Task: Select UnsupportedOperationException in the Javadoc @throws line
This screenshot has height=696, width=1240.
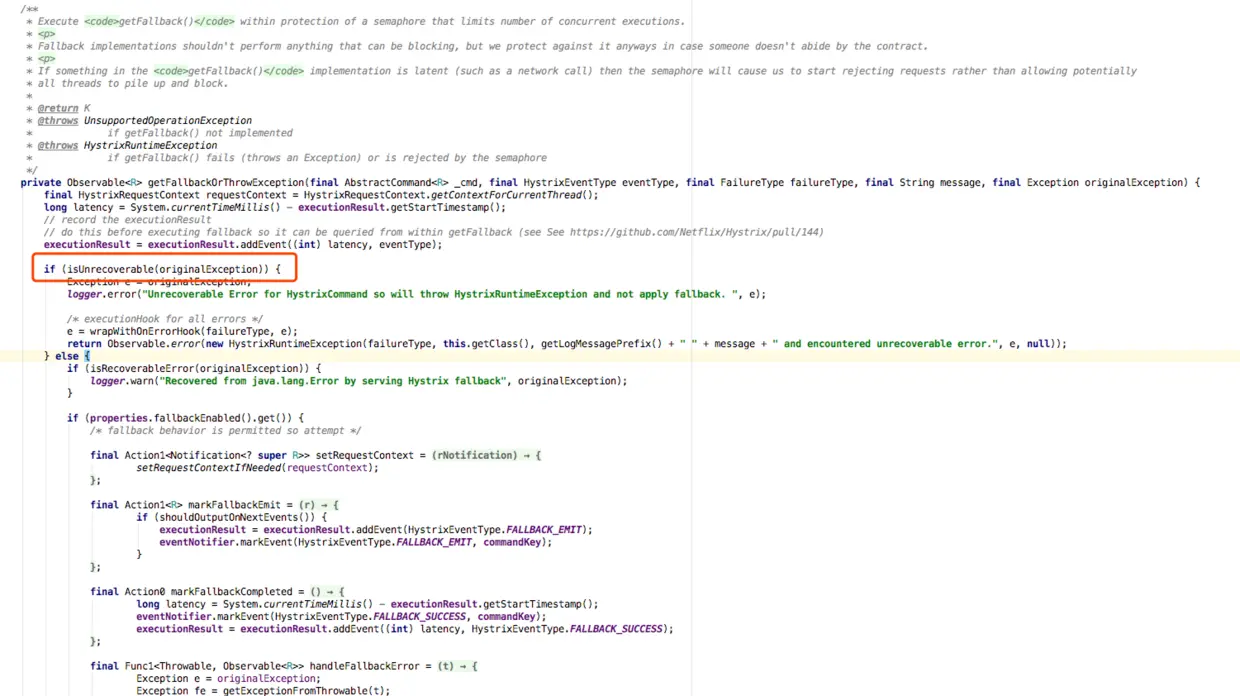Action: (x=168, y=120)
